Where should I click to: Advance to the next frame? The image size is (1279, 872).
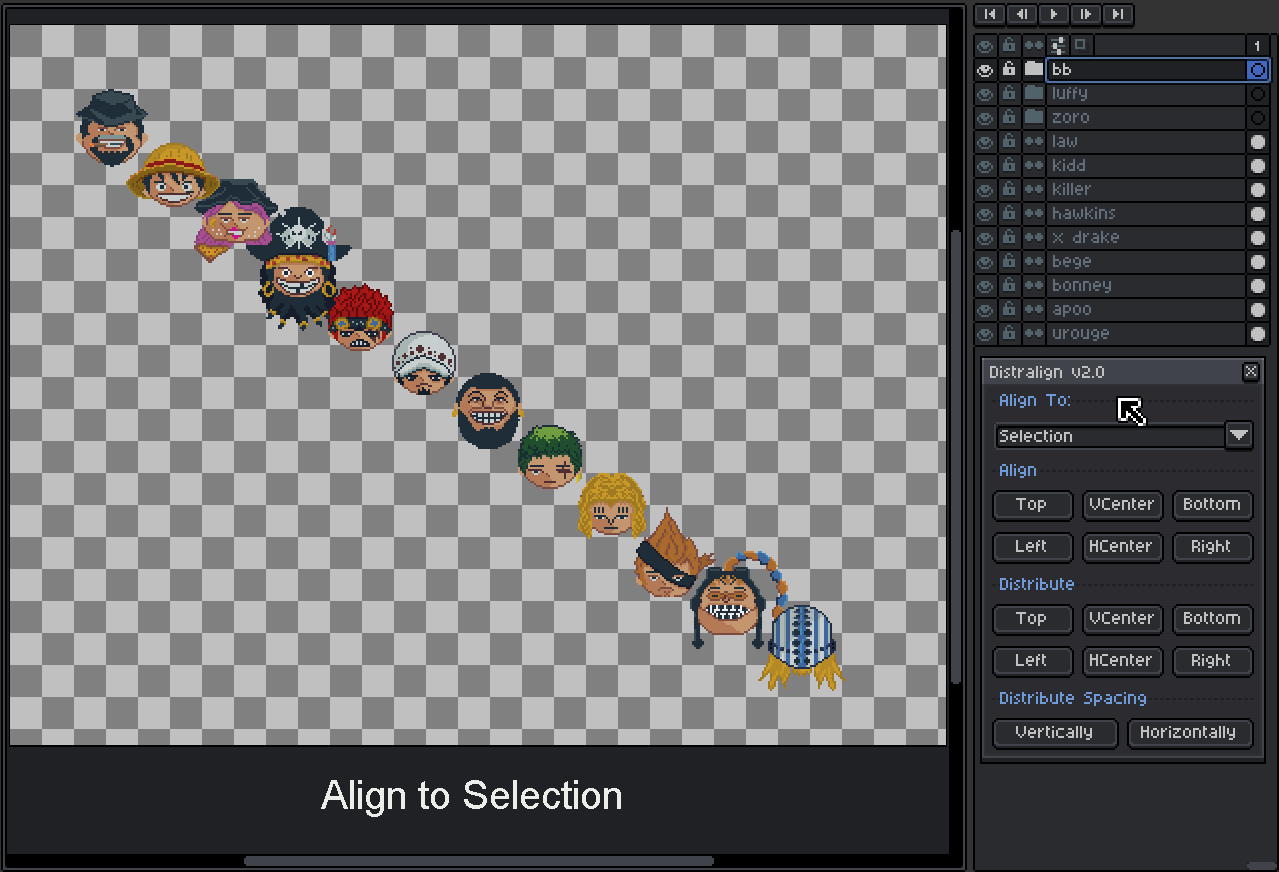pyautogui.click(x=1086, y=14)
